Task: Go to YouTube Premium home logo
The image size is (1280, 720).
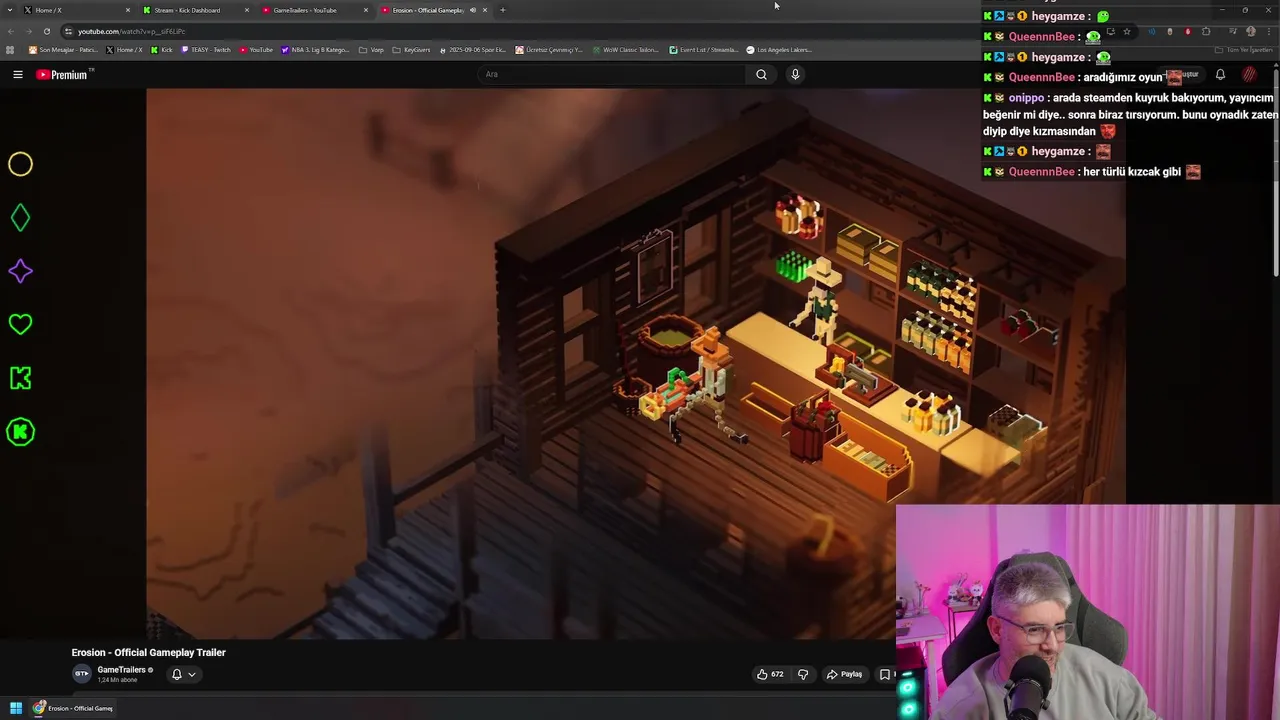Action: click(63, 74)
